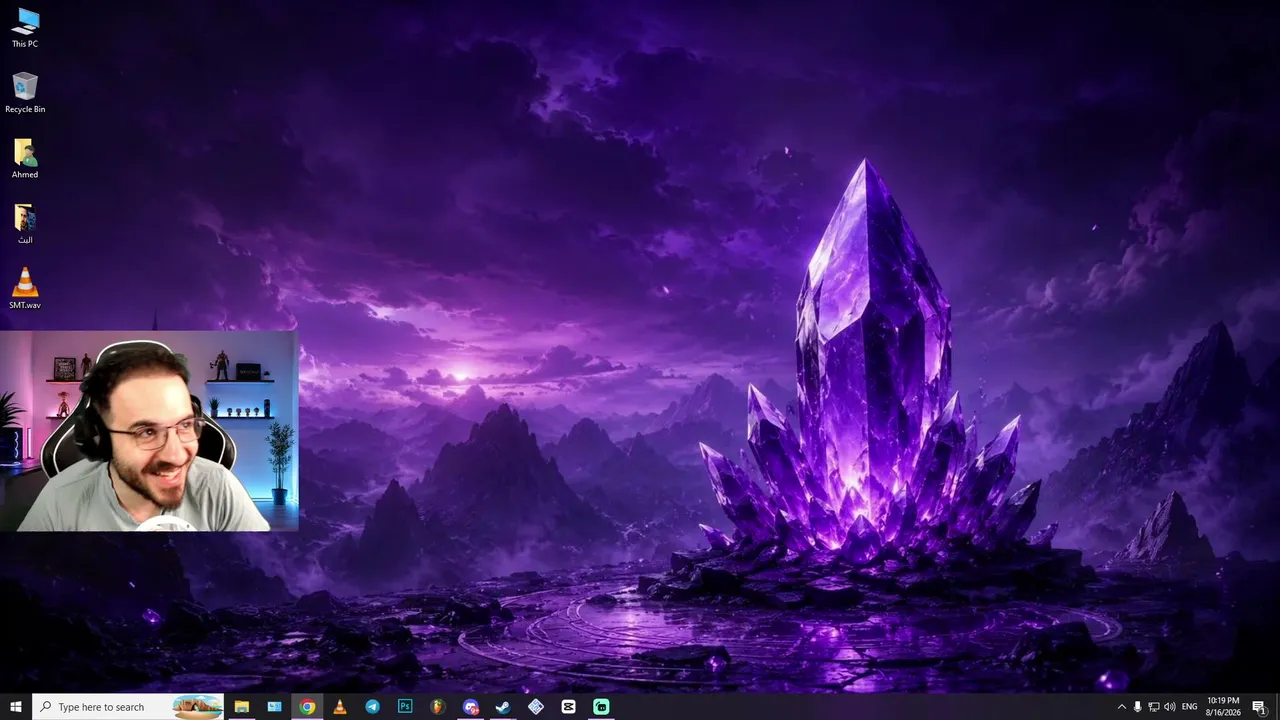Screen dimensions: 1280x720
Task: Open CapCut from the taskbar
Action: pos(568,707)
